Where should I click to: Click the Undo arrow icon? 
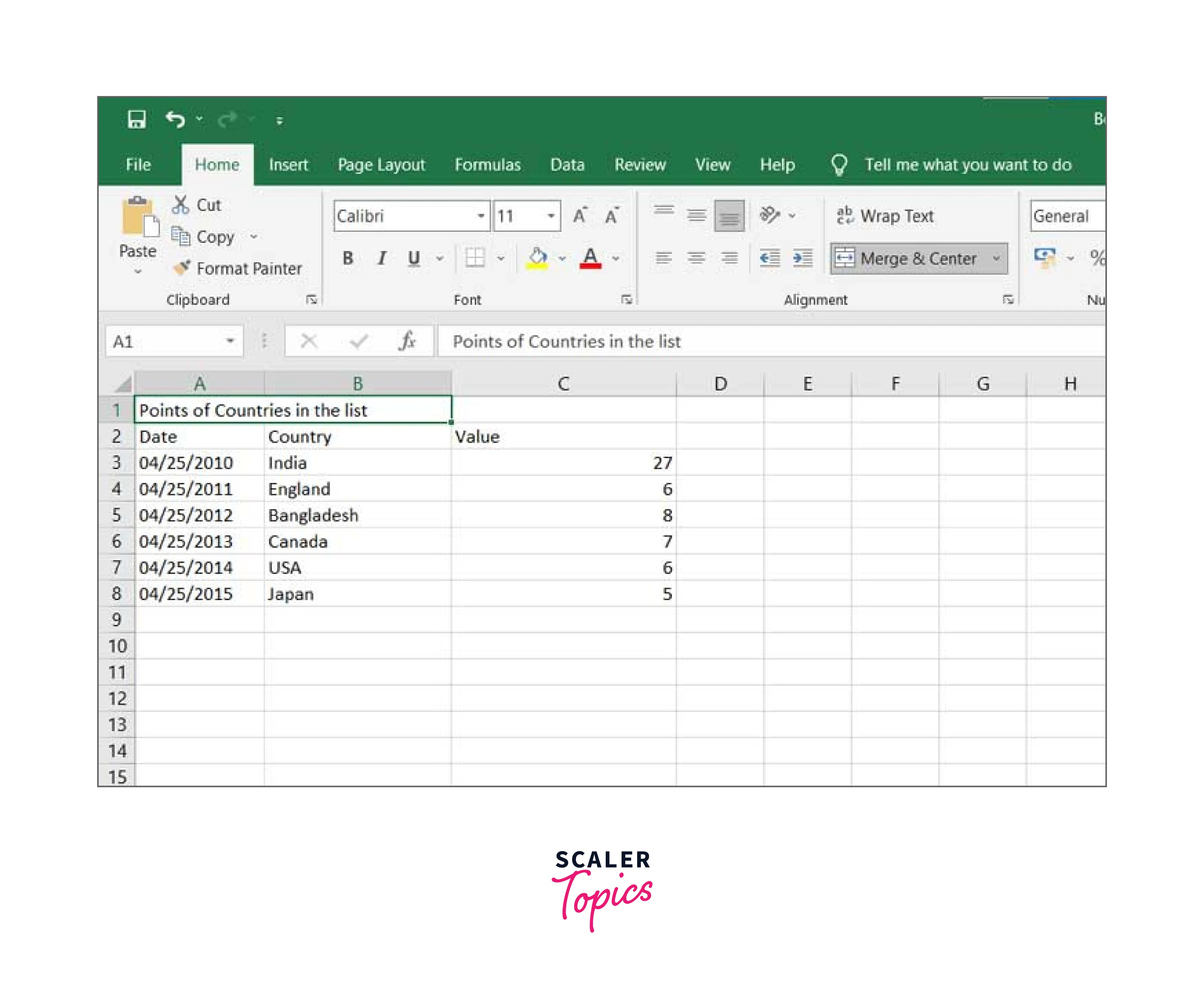[175, 119]
